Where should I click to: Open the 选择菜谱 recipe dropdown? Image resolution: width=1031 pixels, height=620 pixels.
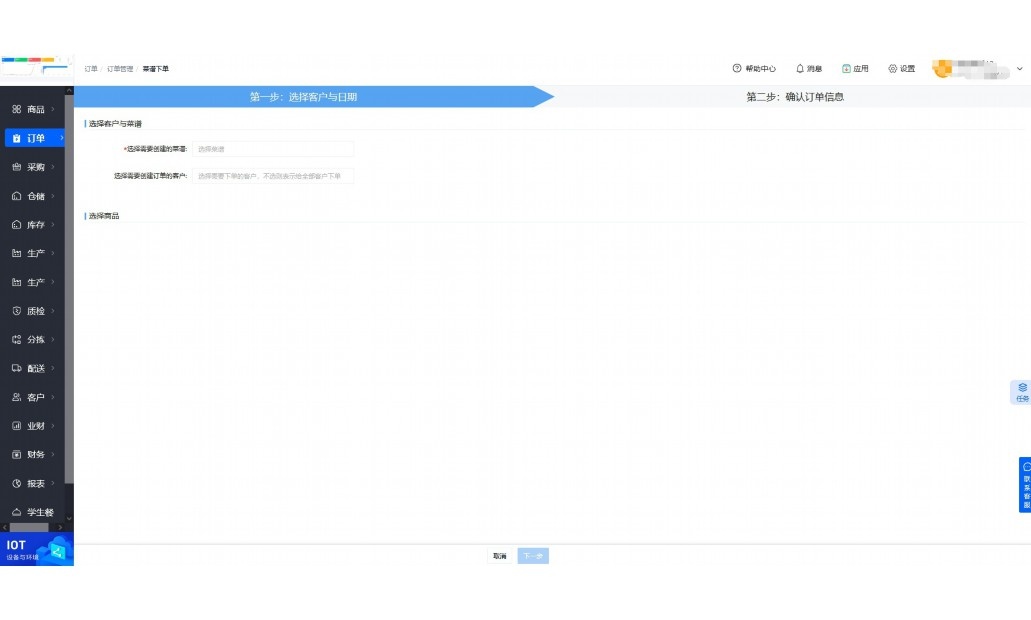[x=272, y=149]
